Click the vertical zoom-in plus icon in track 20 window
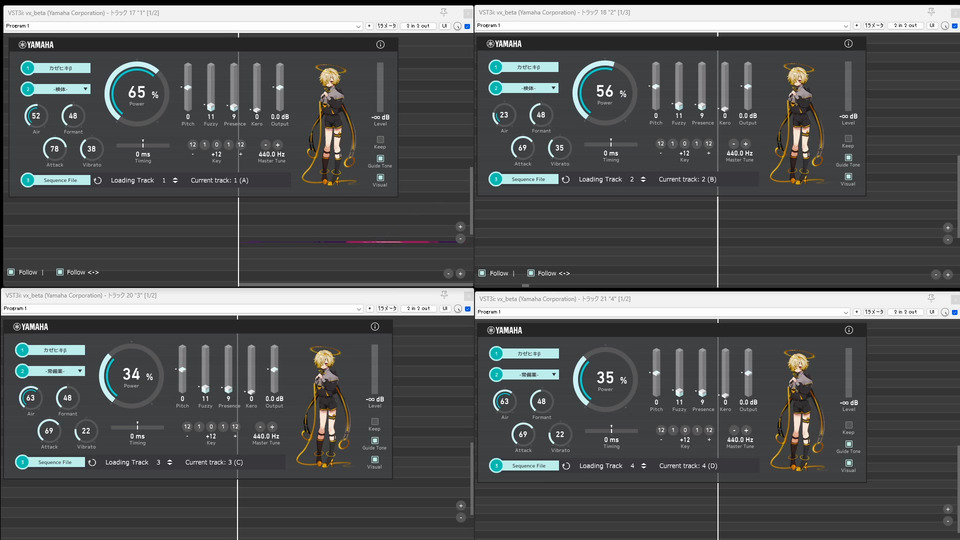Image resolution: width=960 pixels, height=540 pixels. click(460, 506)
